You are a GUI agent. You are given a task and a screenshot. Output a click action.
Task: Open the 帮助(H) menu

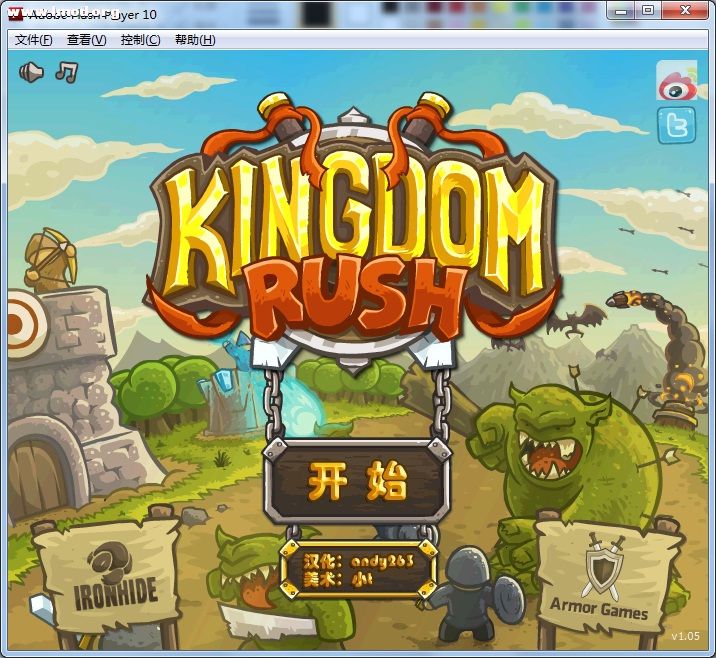195,40
